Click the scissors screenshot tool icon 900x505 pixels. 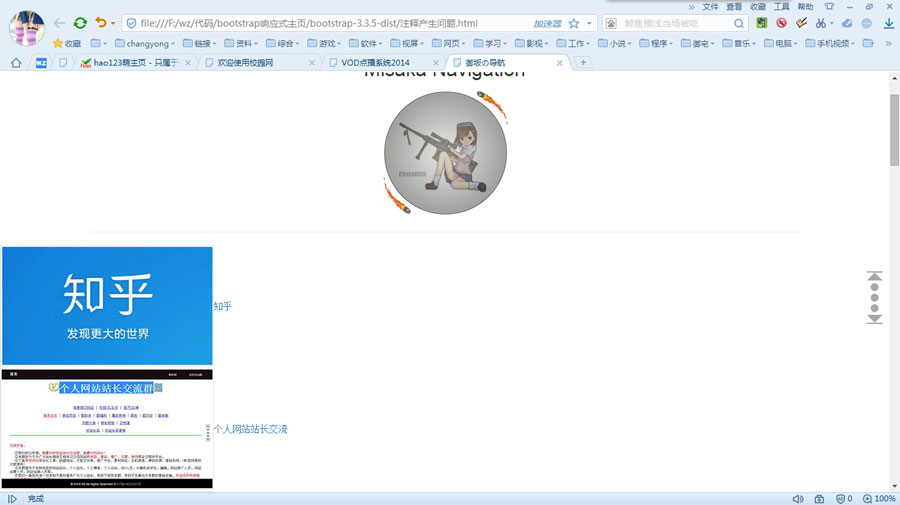[821, 23]
